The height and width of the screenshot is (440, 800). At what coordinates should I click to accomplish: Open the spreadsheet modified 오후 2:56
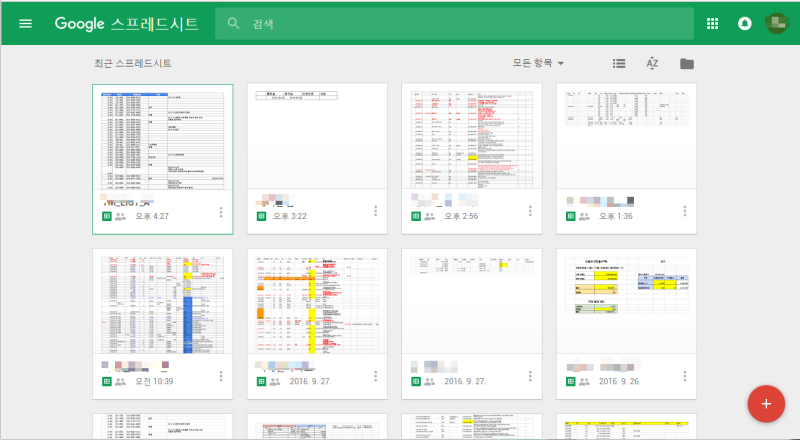click(x=472, y=159)
